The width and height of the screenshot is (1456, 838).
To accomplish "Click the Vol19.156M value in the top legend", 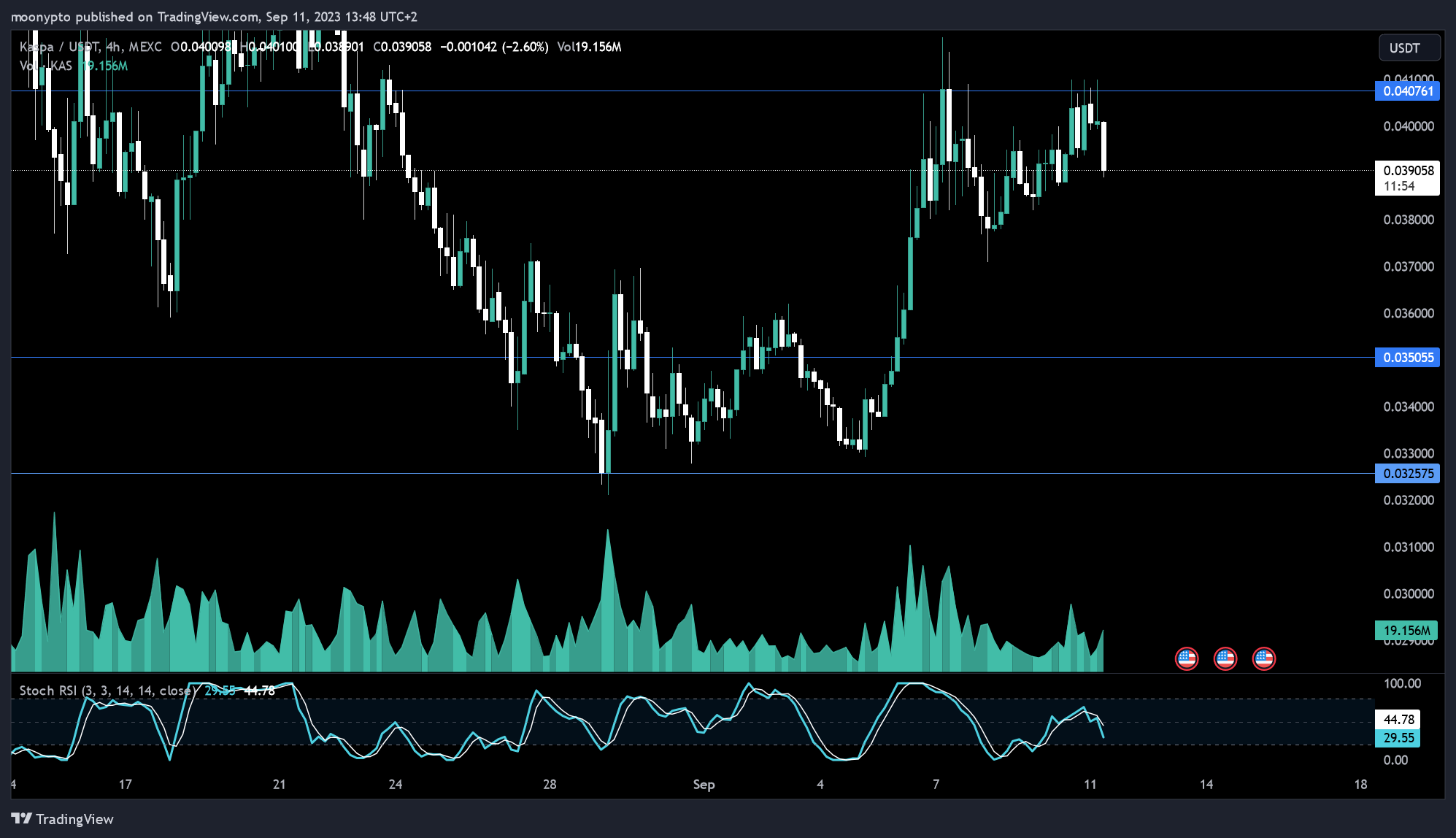I will tap(589, 47).
